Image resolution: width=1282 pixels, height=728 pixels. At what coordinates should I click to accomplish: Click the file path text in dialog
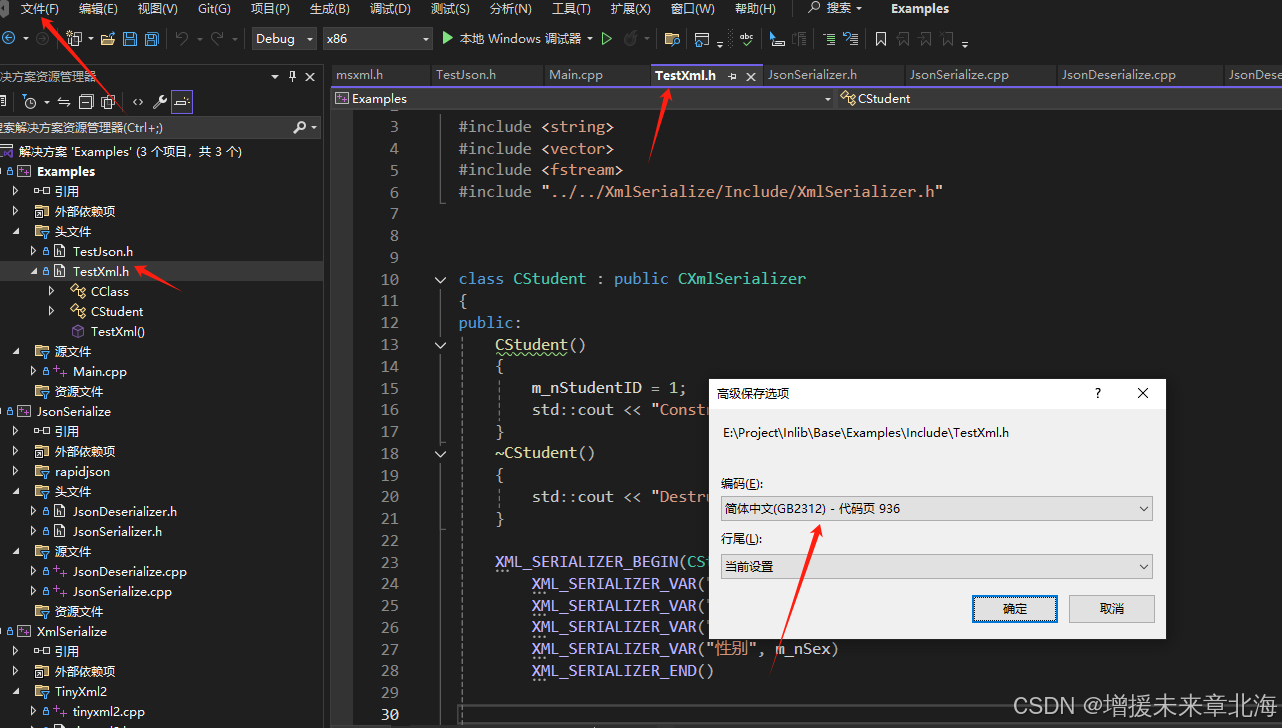click(x=865, y=433)
